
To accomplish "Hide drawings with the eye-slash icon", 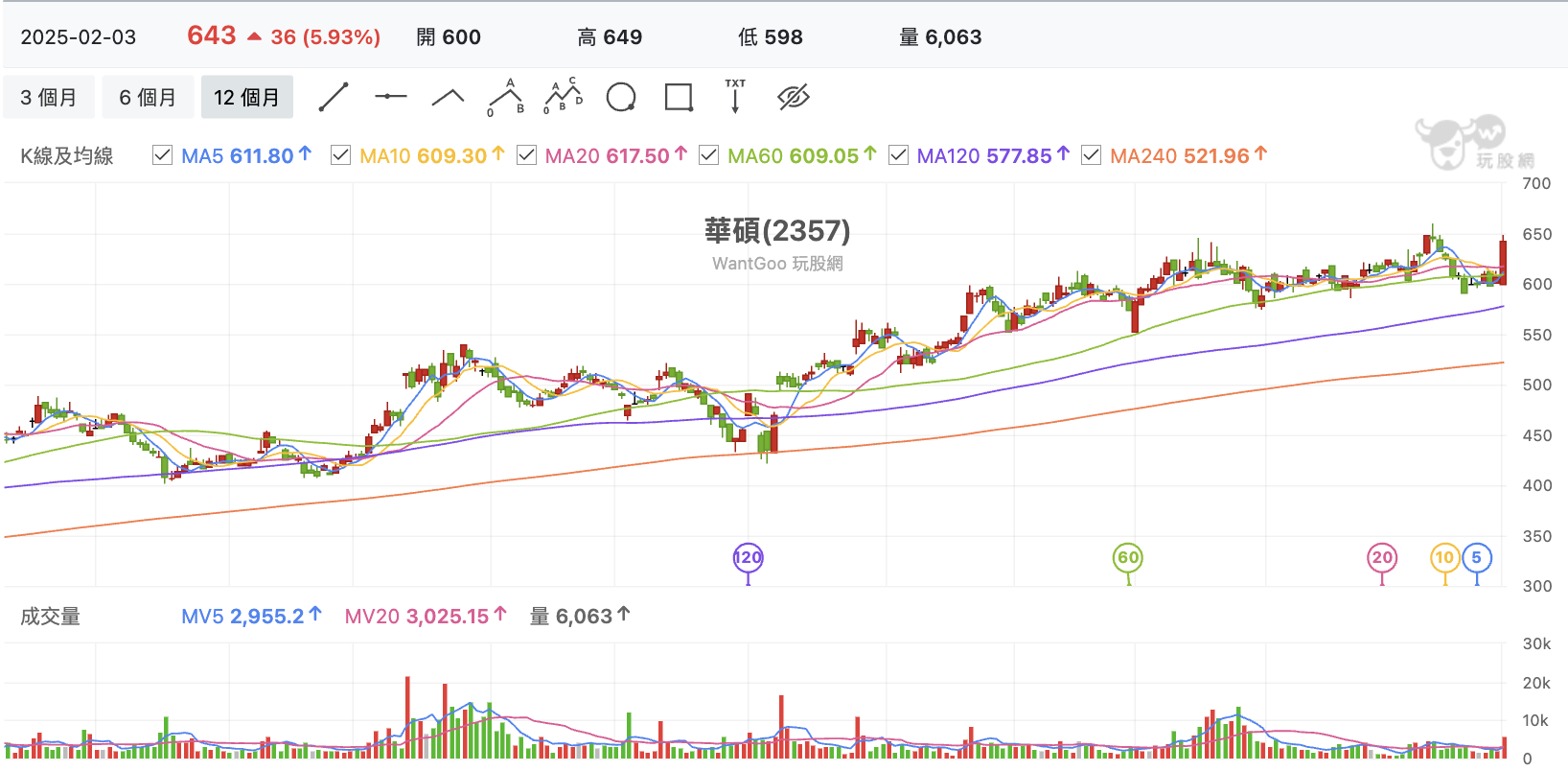I will [x=794, y=97].
